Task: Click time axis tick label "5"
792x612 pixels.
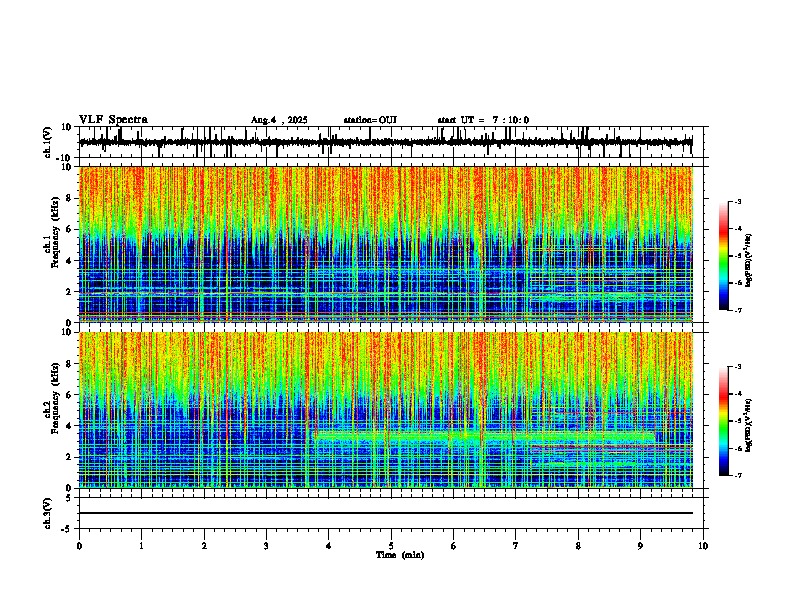Action: (x=391, y=546)
